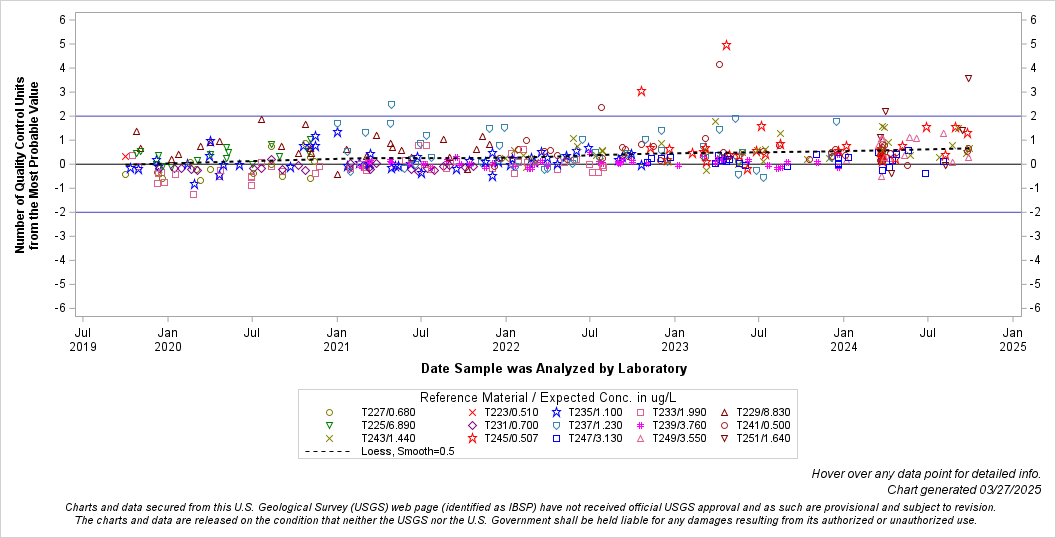Select the T233/1.990 pink square legend marker
The image size is (1056, 538).
coord(640,412)
